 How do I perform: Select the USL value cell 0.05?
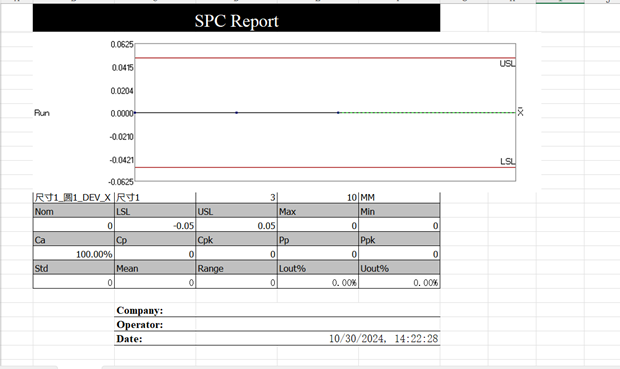point(236,225)
